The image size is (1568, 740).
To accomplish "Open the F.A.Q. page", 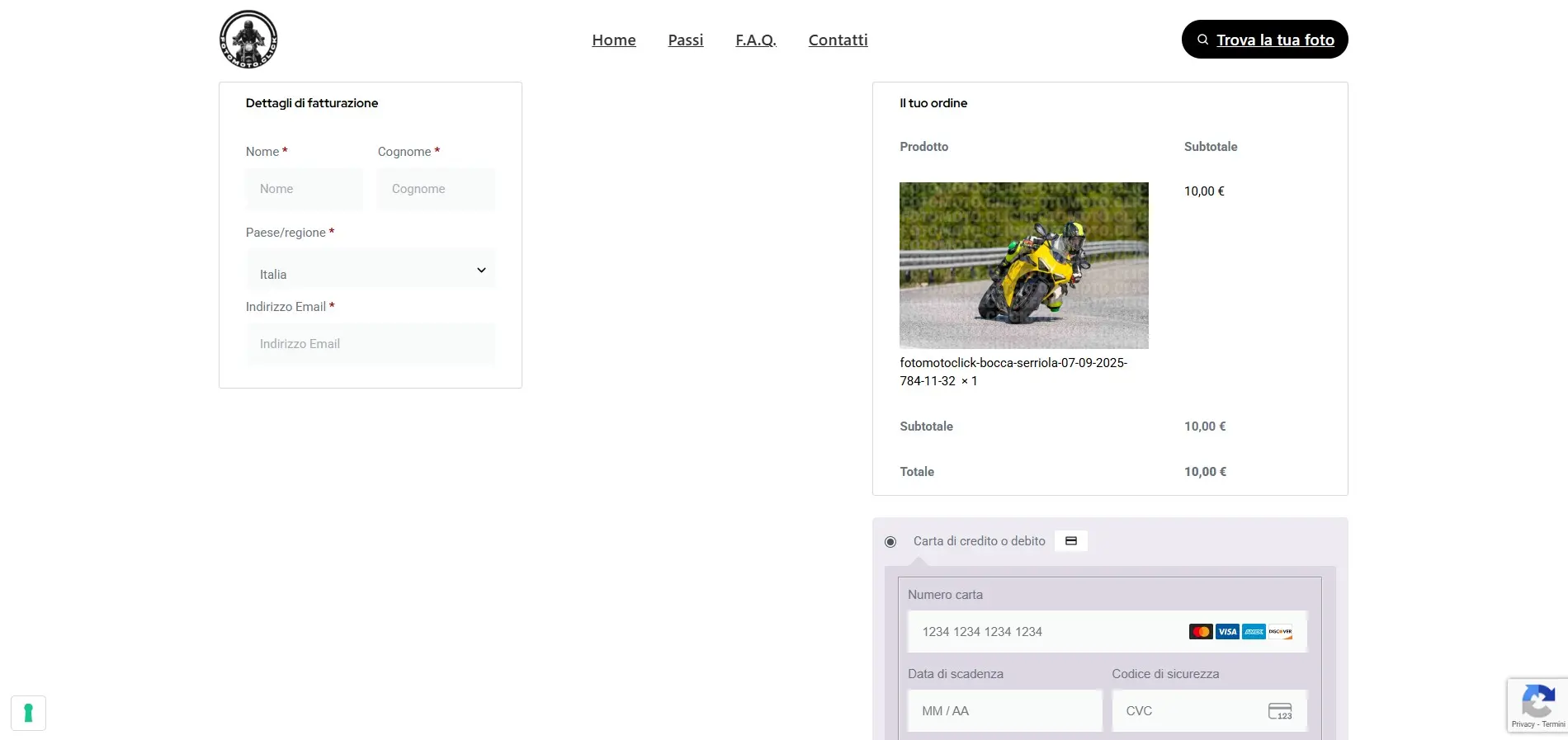I will [x=756, y=40].
